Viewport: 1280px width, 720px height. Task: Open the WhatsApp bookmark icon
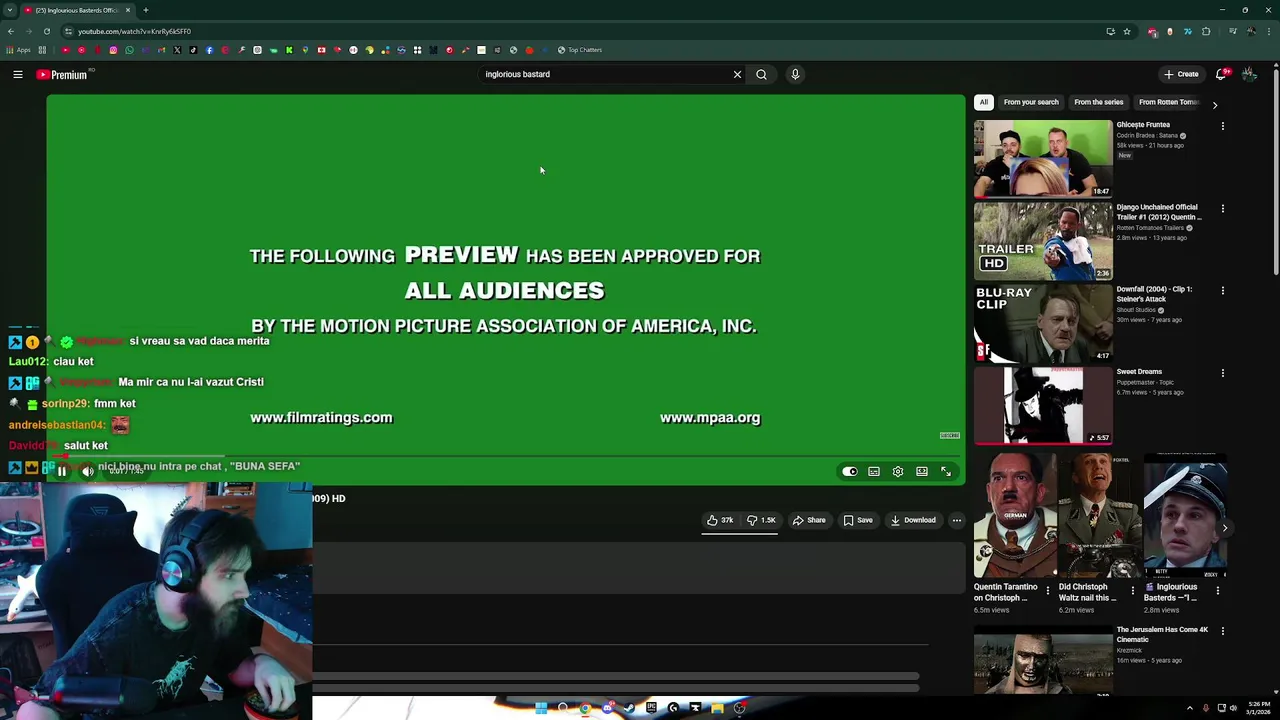click(x=129, y=50)
